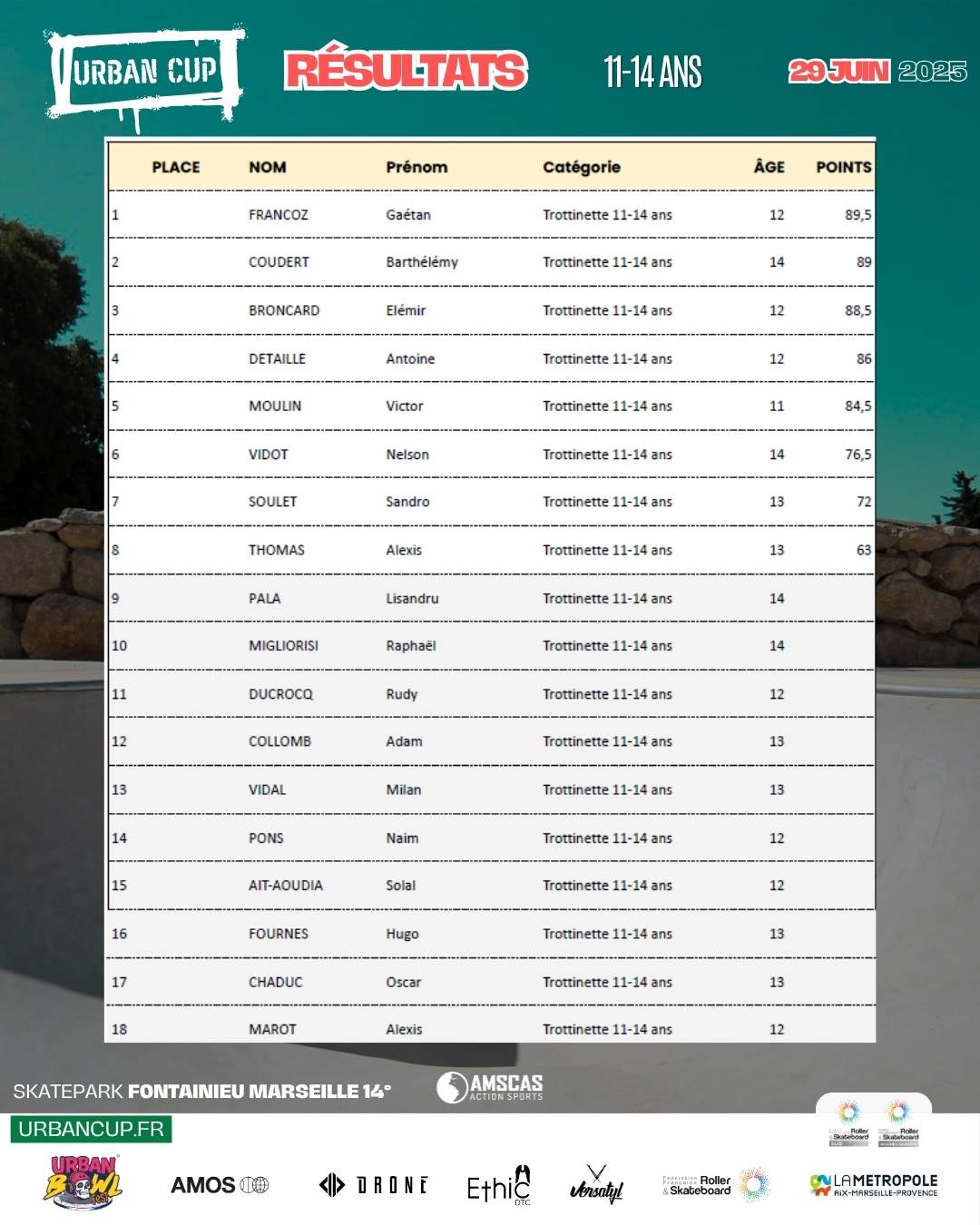This screenshot has height=1225, width=980.
Task: Select the first name Gaétan
Action: point(408,215)
